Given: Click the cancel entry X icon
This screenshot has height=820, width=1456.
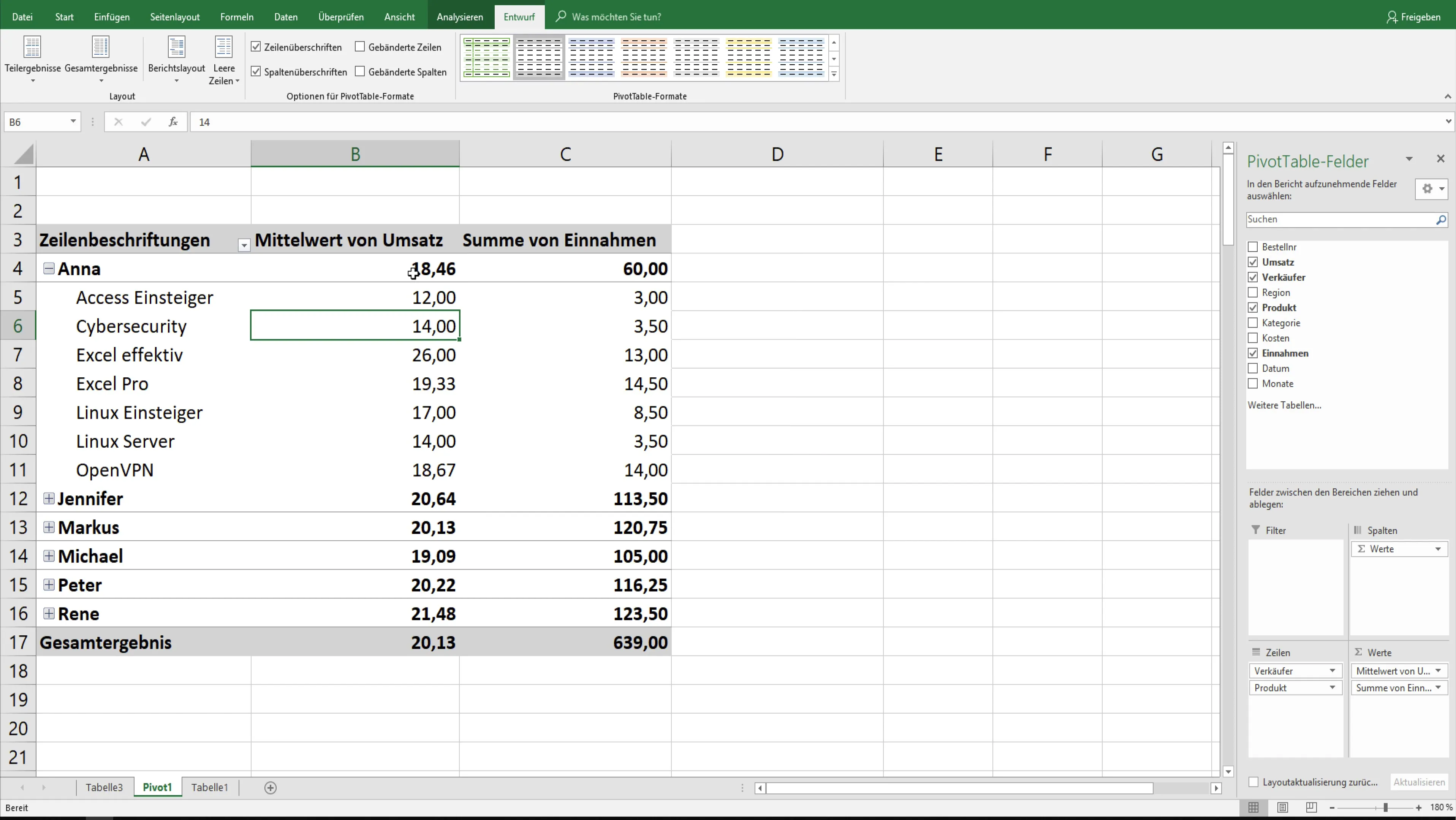Looking at the screenshot, I should pos(118,122).
